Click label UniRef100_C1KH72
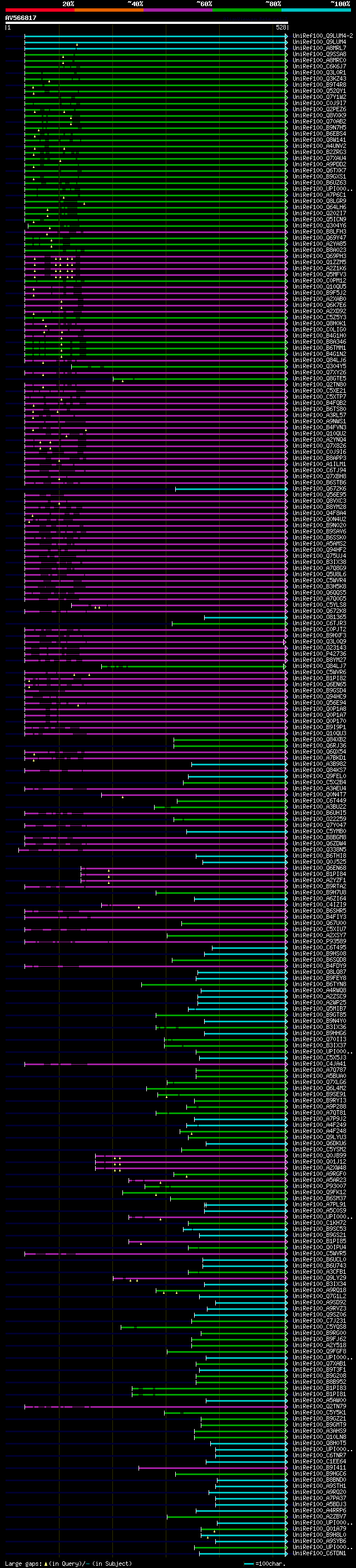 [x=319, y=1223]
